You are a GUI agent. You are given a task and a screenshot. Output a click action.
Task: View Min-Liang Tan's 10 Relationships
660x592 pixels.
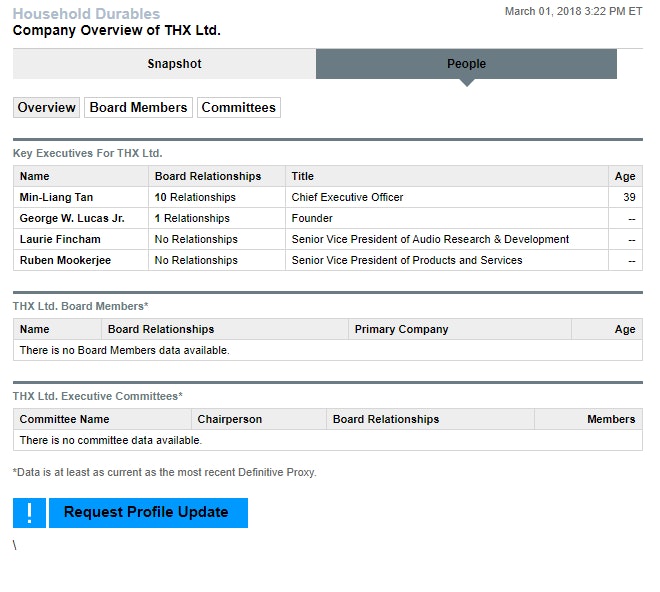click(x=195, y=198)
